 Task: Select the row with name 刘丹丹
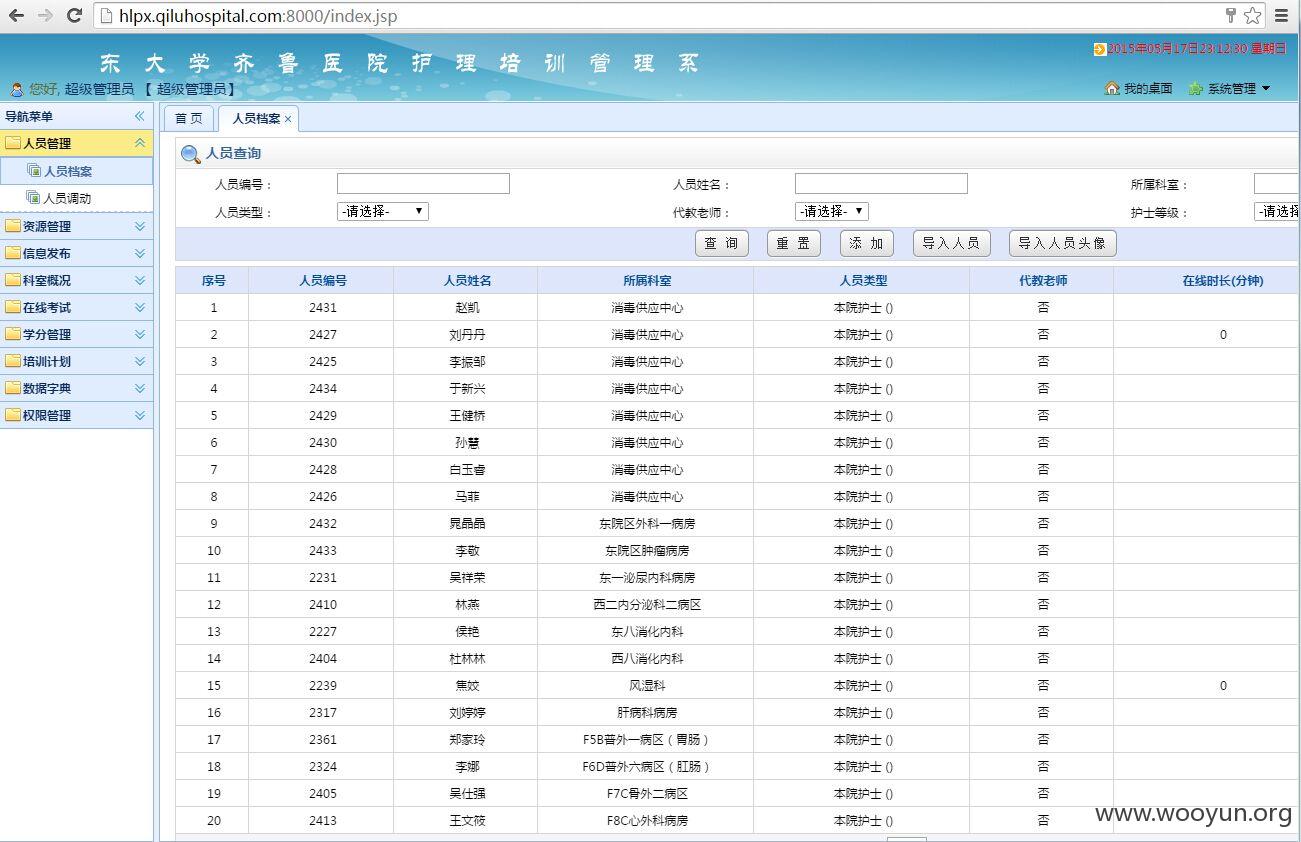point(738,334)
